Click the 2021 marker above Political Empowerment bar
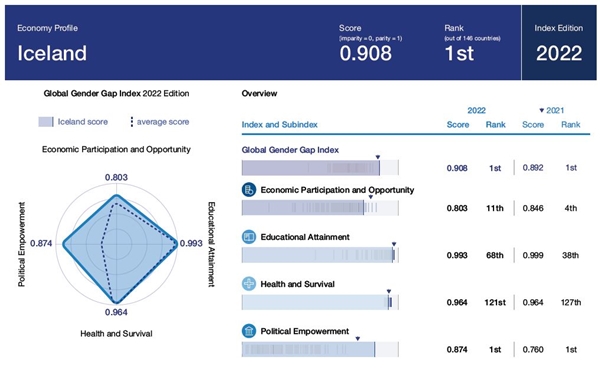The height and width of the screenshot is (368, 600). tap(358, 339)
